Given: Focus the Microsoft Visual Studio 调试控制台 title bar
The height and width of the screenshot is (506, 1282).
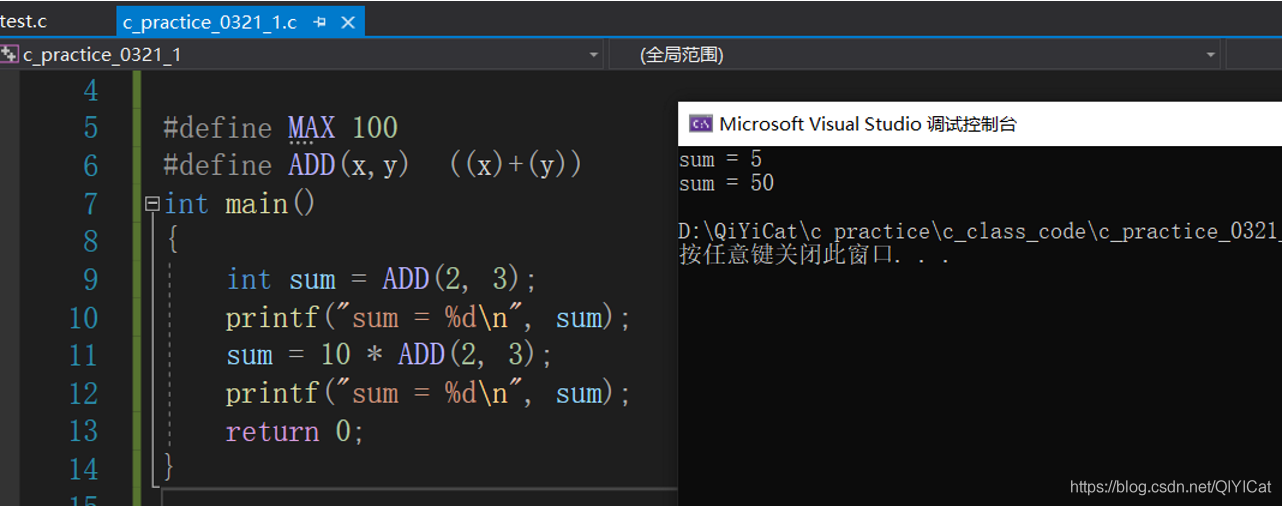Looking at the screenshot, I should click(980, 124).
